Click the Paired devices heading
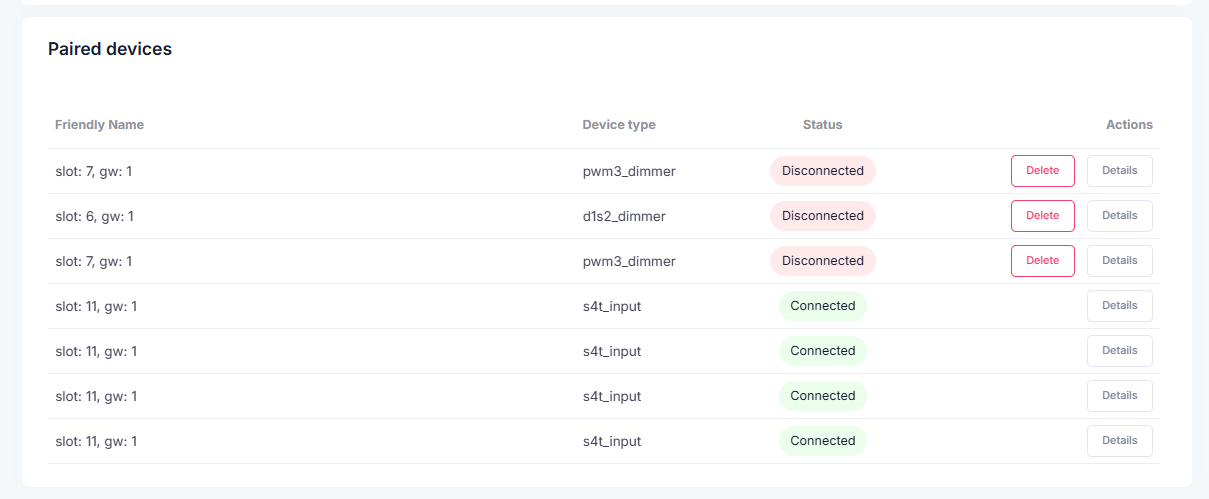Viewport: 1209px width, 499px height. coord(110,49)
